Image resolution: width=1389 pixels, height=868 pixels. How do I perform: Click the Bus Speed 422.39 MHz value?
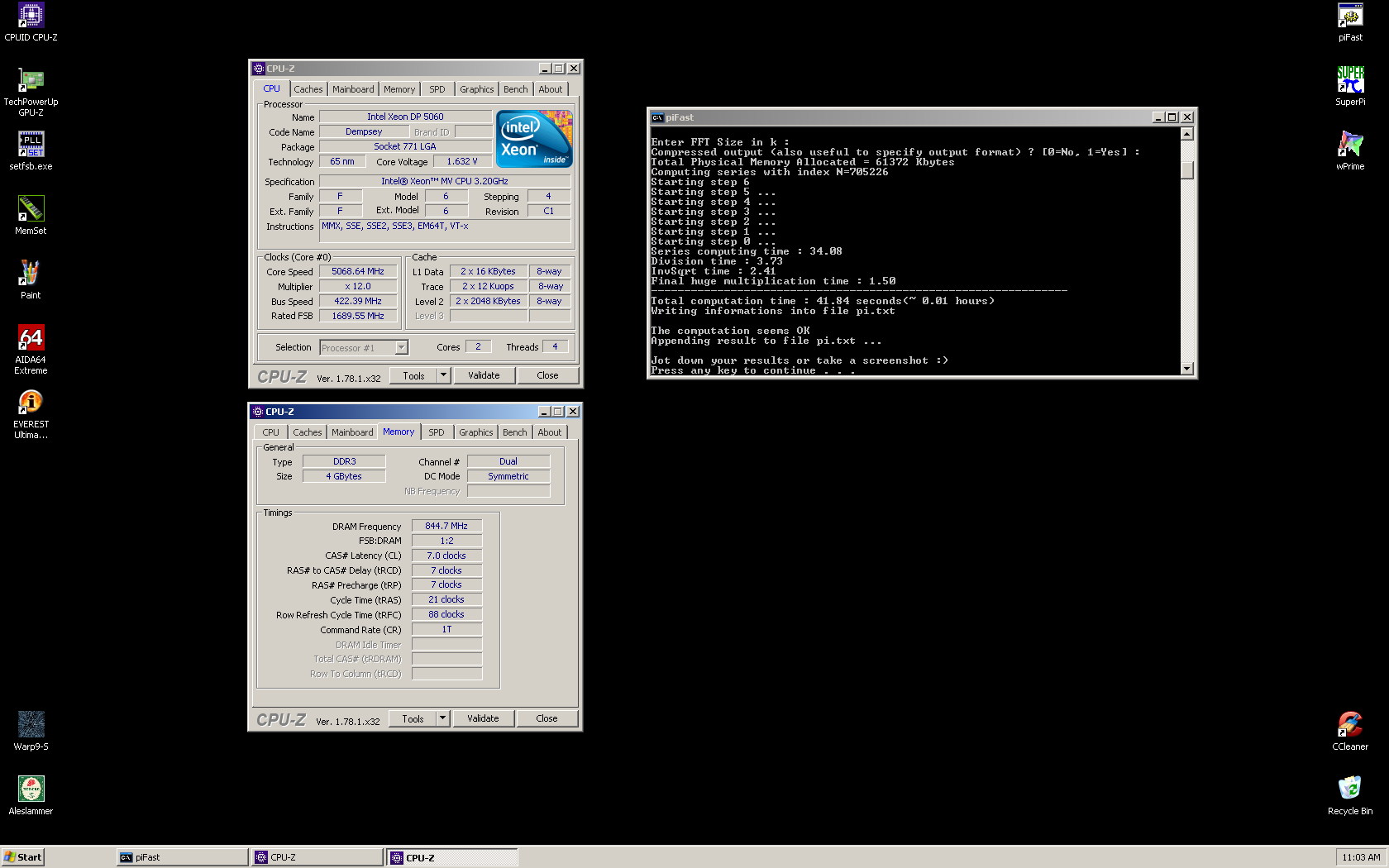click(358, 301)
